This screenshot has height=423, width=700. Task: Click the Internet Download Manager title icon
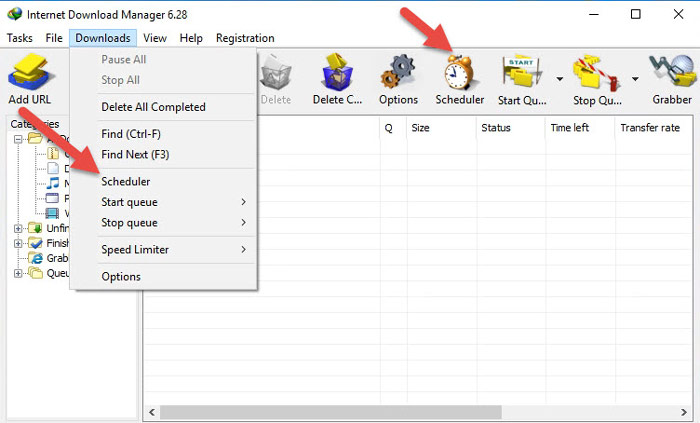(14, 14)
